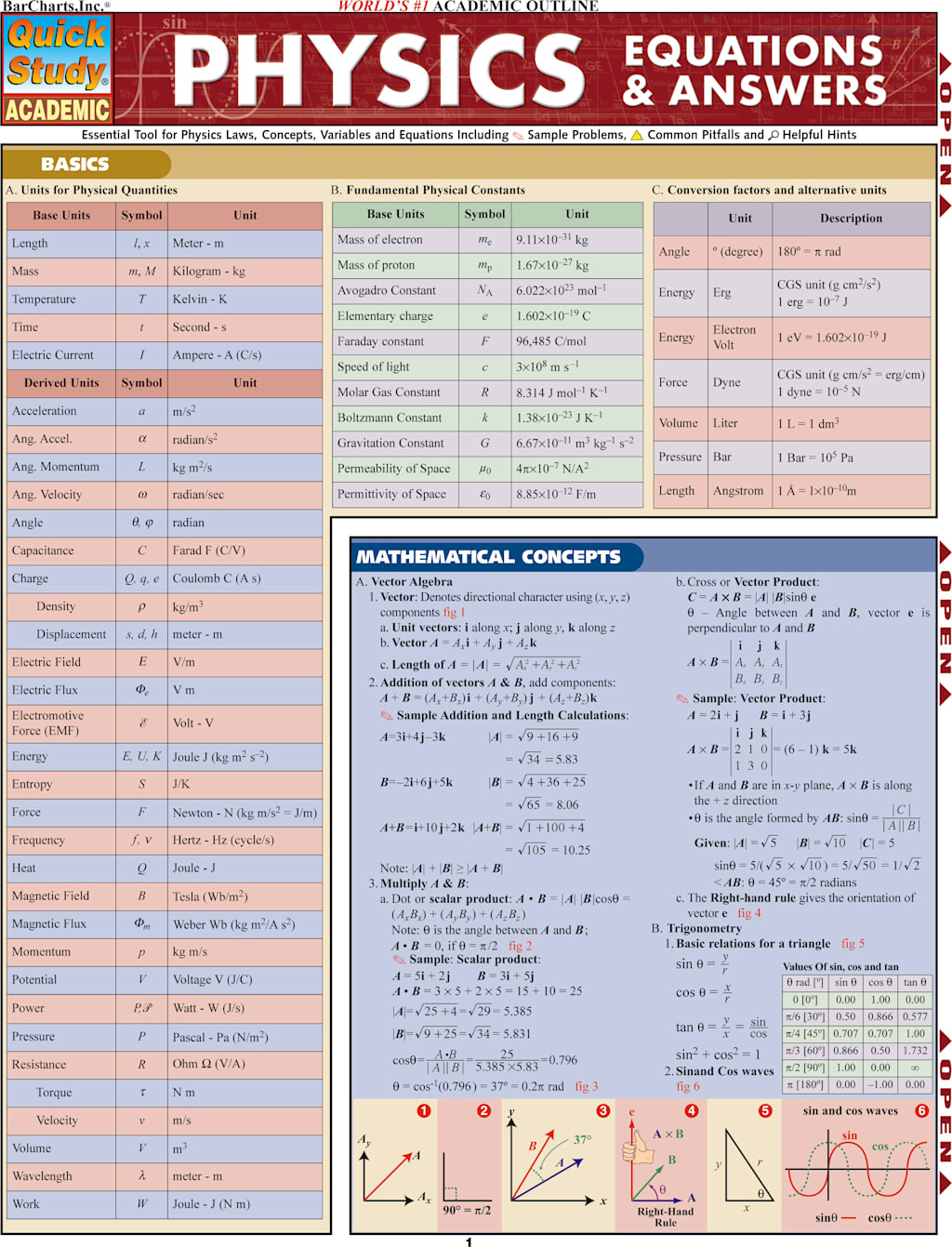Select the 'Permeability of Space' row
The height and width of the screenshot is (1247, 952).
click(x=488, y=469)
